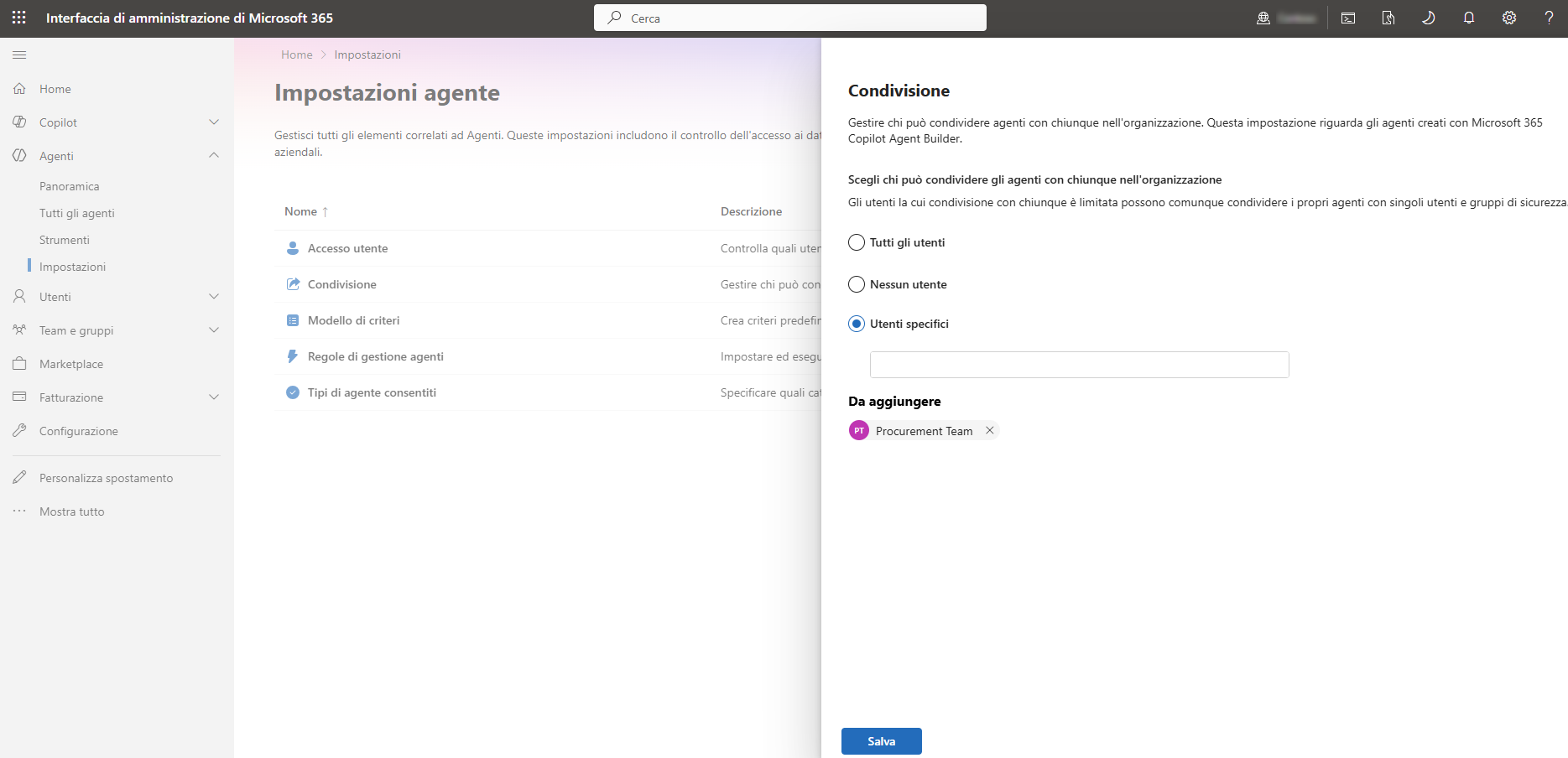Image resolution: width=1568 pixels, height=758 pixels.
Task: Open Strumenti under Agenti
Action: click(65, 240)
